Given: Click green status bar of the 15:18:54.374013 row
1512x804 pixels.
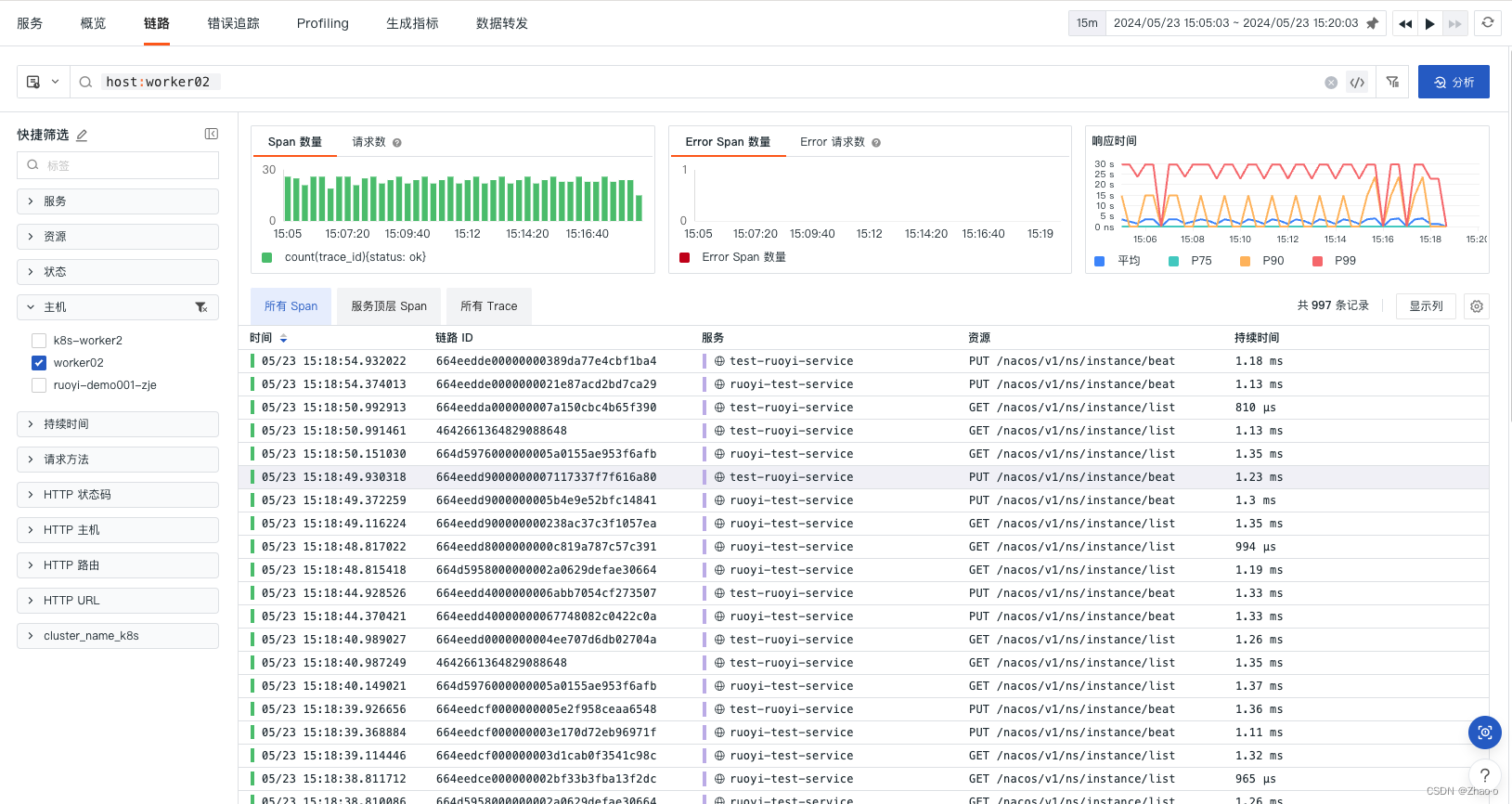Looking at the screenshot, I should point(252,384).
